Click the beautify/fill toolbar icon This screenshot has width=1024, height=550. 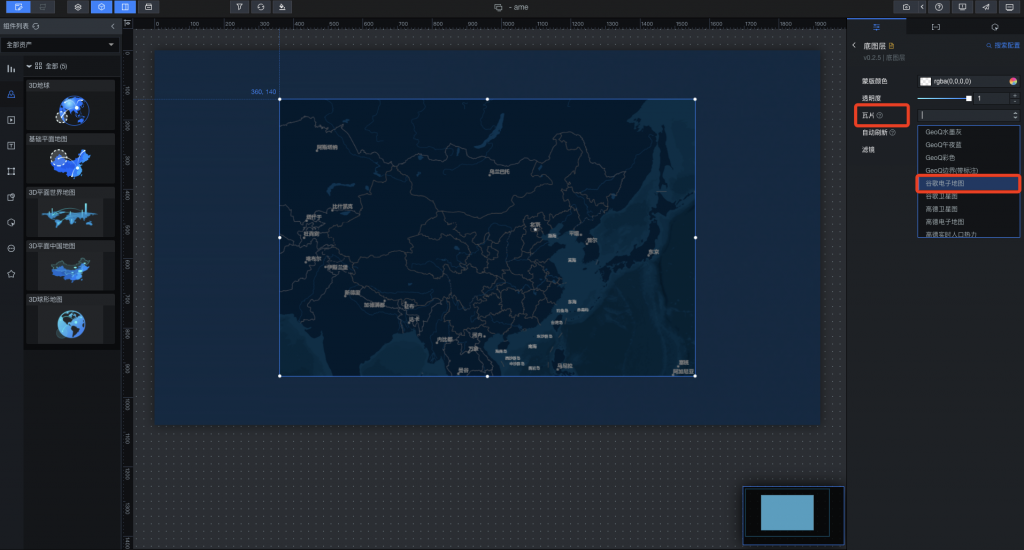(282, 7)
